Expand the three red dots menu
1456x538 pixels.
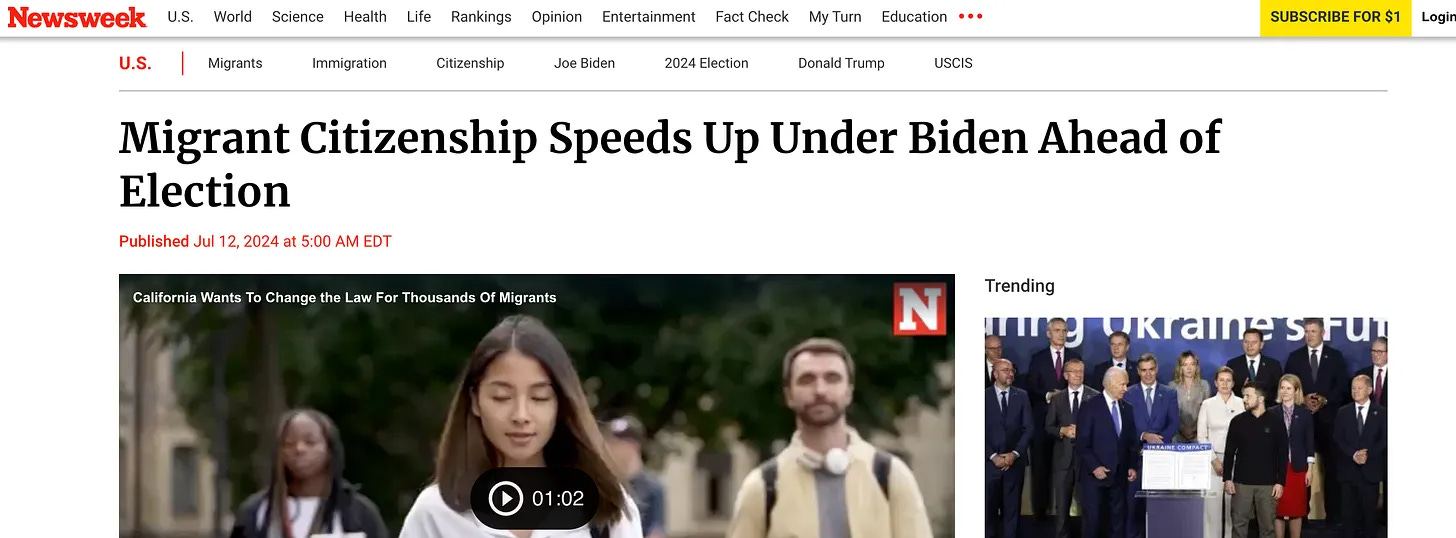click(x=970, y=17)
